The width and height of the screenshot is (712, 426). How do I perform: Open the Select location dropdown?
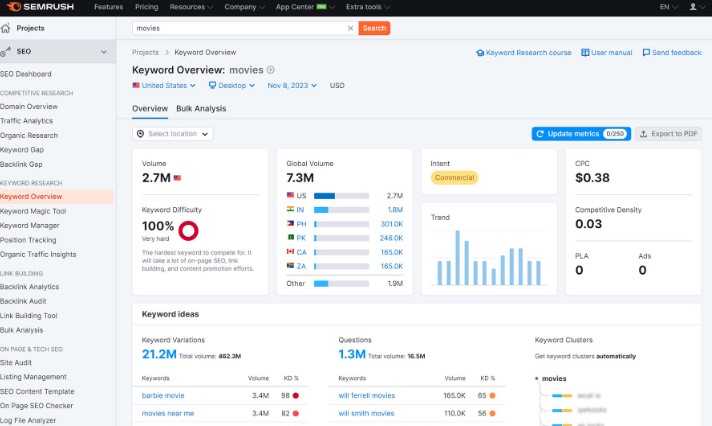click(173, 134)
